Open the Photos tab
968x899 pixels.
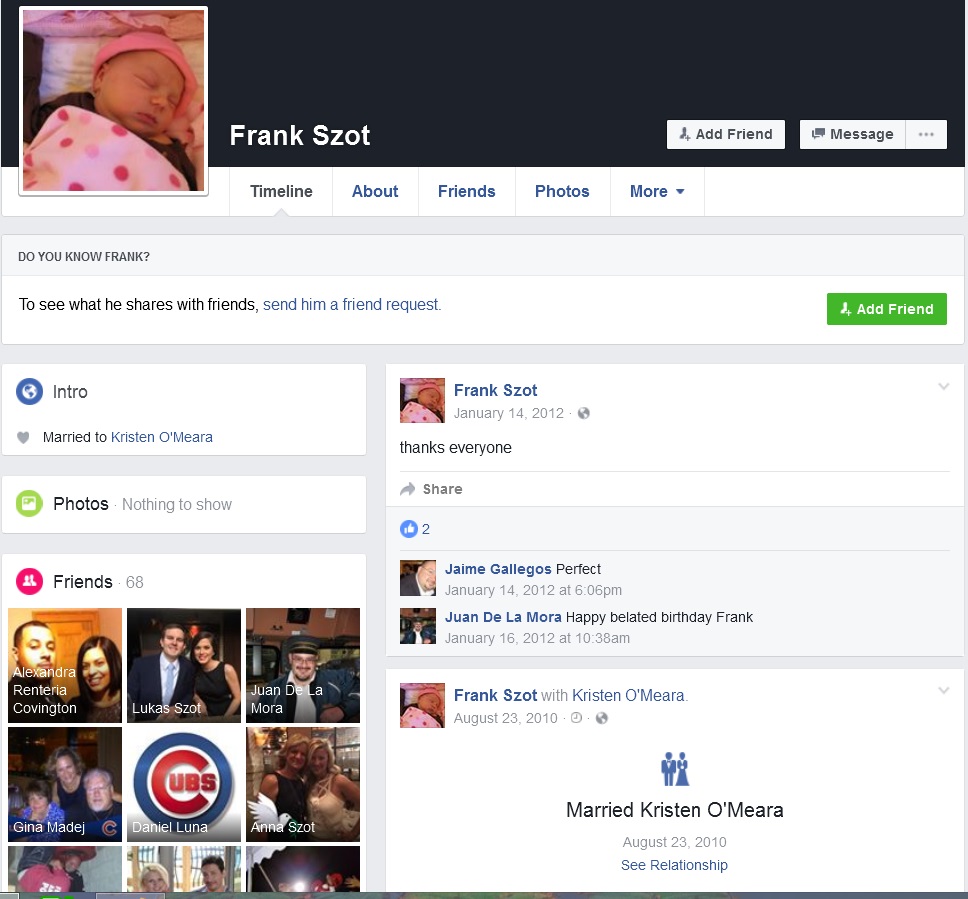pyautogui.click(x=562, y=191)
